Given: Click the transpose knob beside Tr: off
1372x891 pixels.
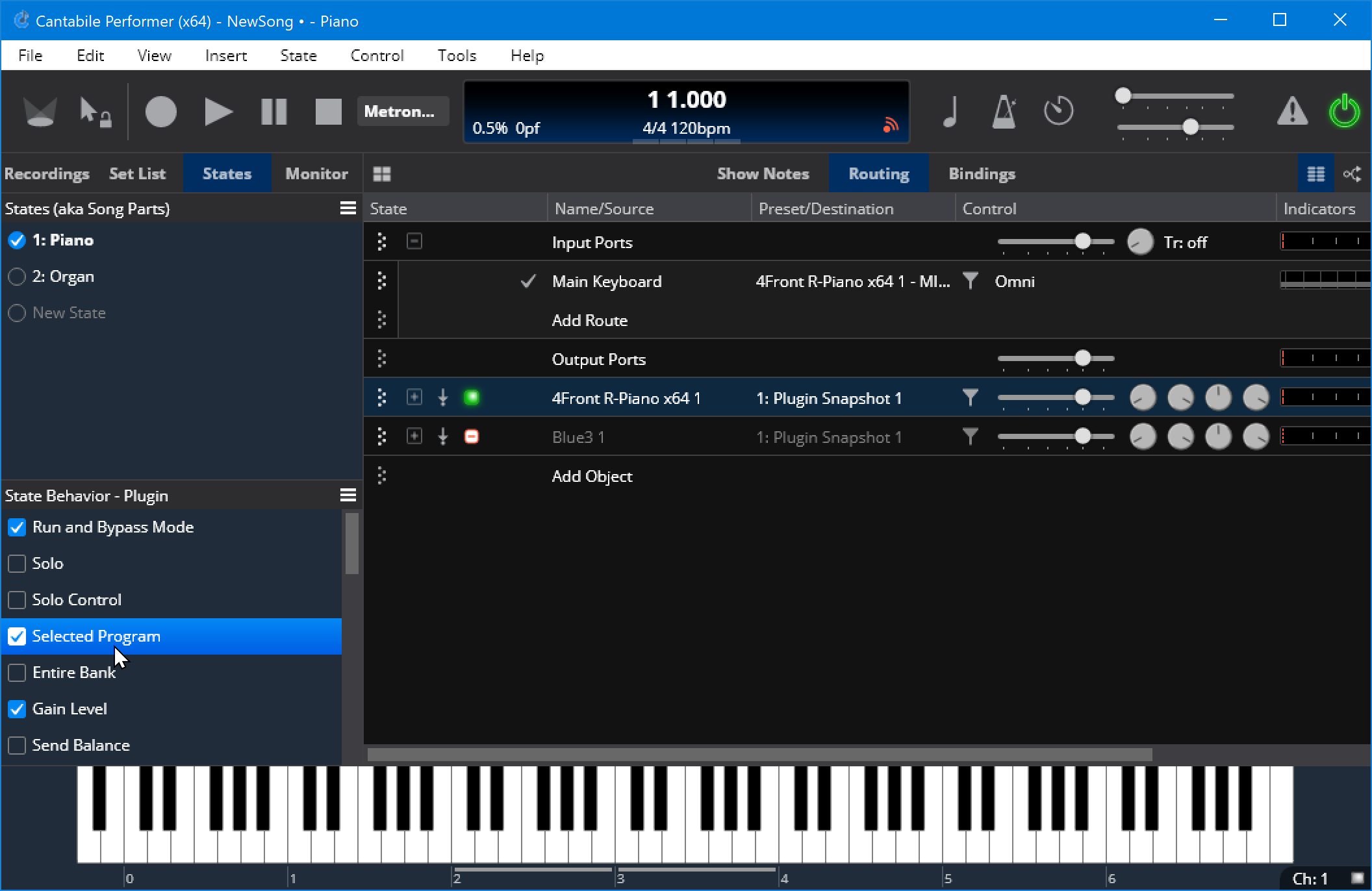Looking at the screenshot, I should pos(1140,242).
